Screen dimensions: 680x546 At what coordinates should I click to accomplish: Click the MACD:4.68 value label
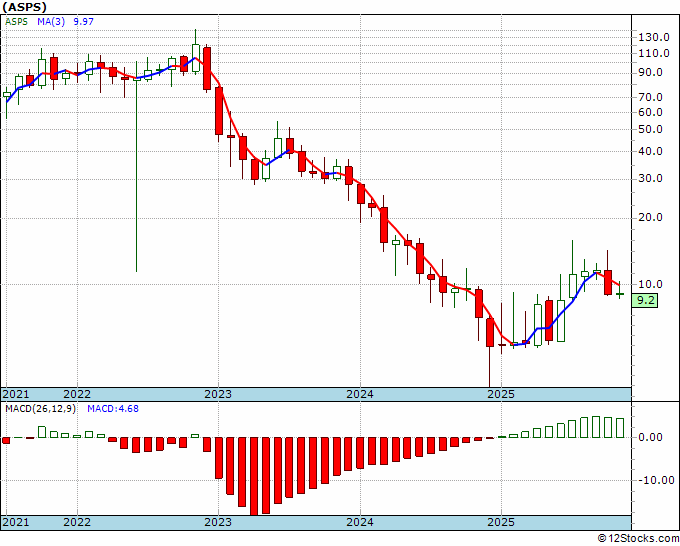[x=113, y=409]
